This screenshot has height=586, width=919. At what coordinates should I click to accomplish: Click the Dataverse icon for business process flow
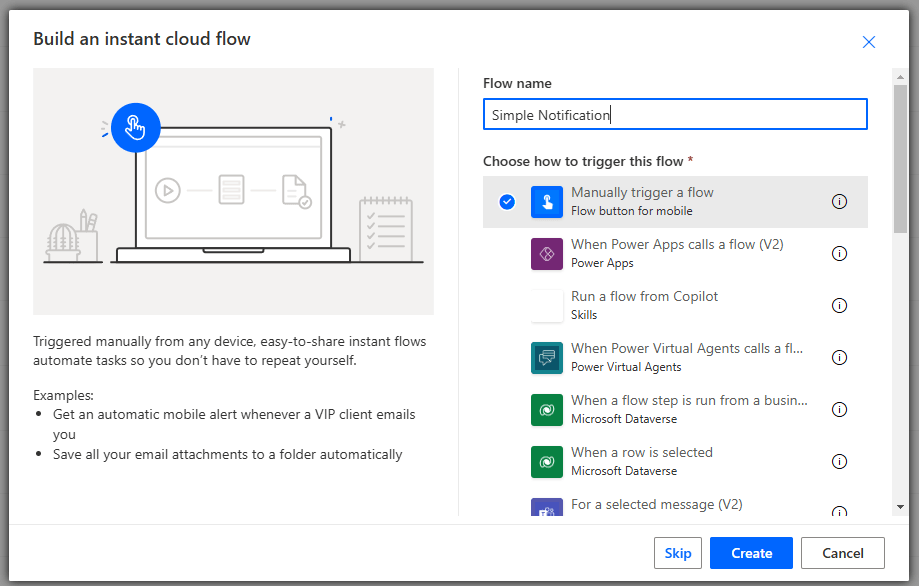[x=547, y=410]
